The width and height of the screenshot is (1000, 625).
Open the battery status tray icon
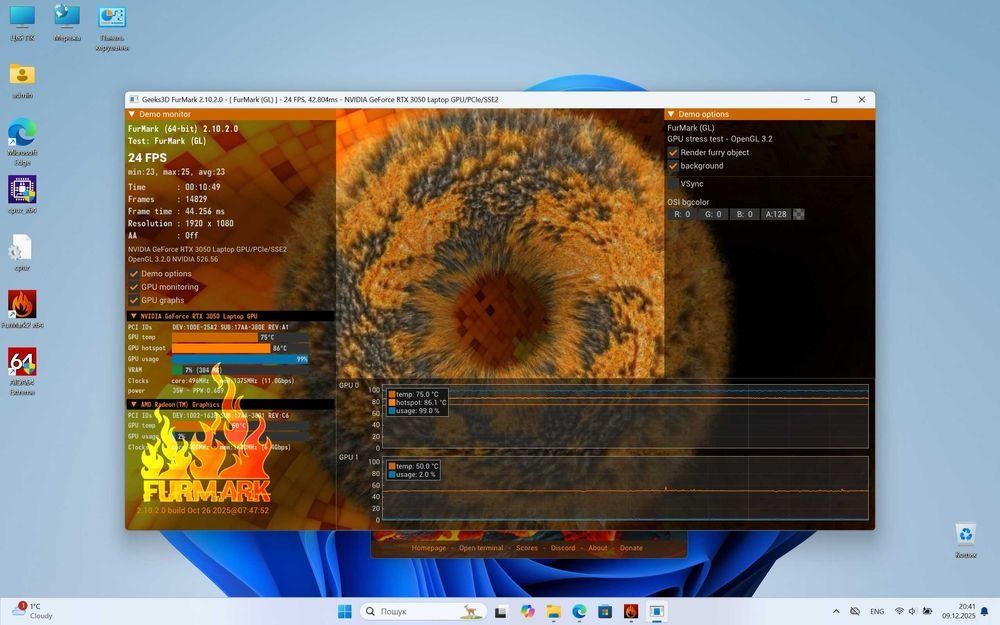click(x=927, y=611)
